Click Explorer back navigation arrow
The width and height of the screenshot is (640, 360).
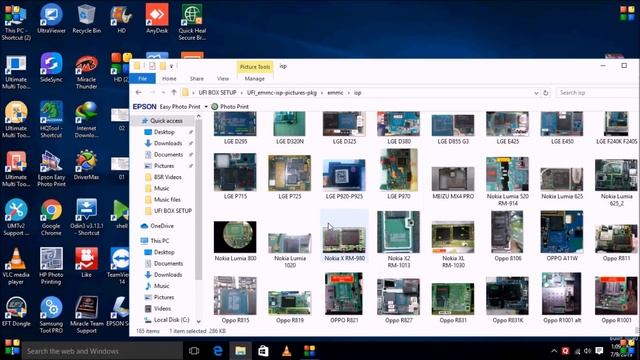(x=139, y=93)
